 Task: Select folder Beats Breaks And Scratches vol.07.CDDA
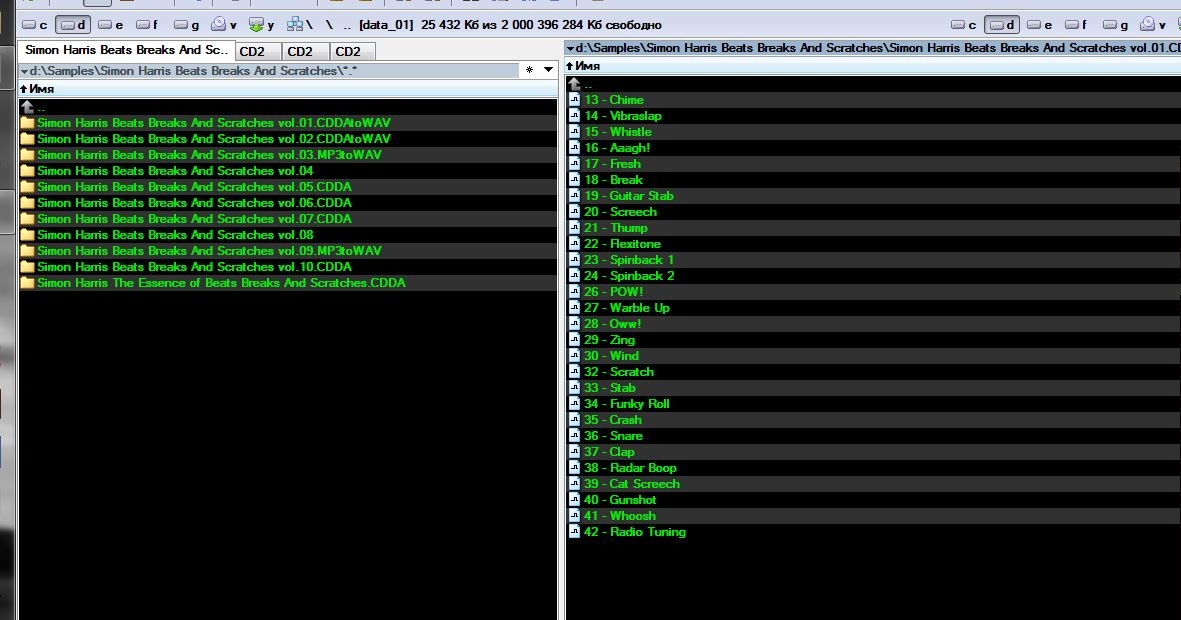(x=194, y=218)
